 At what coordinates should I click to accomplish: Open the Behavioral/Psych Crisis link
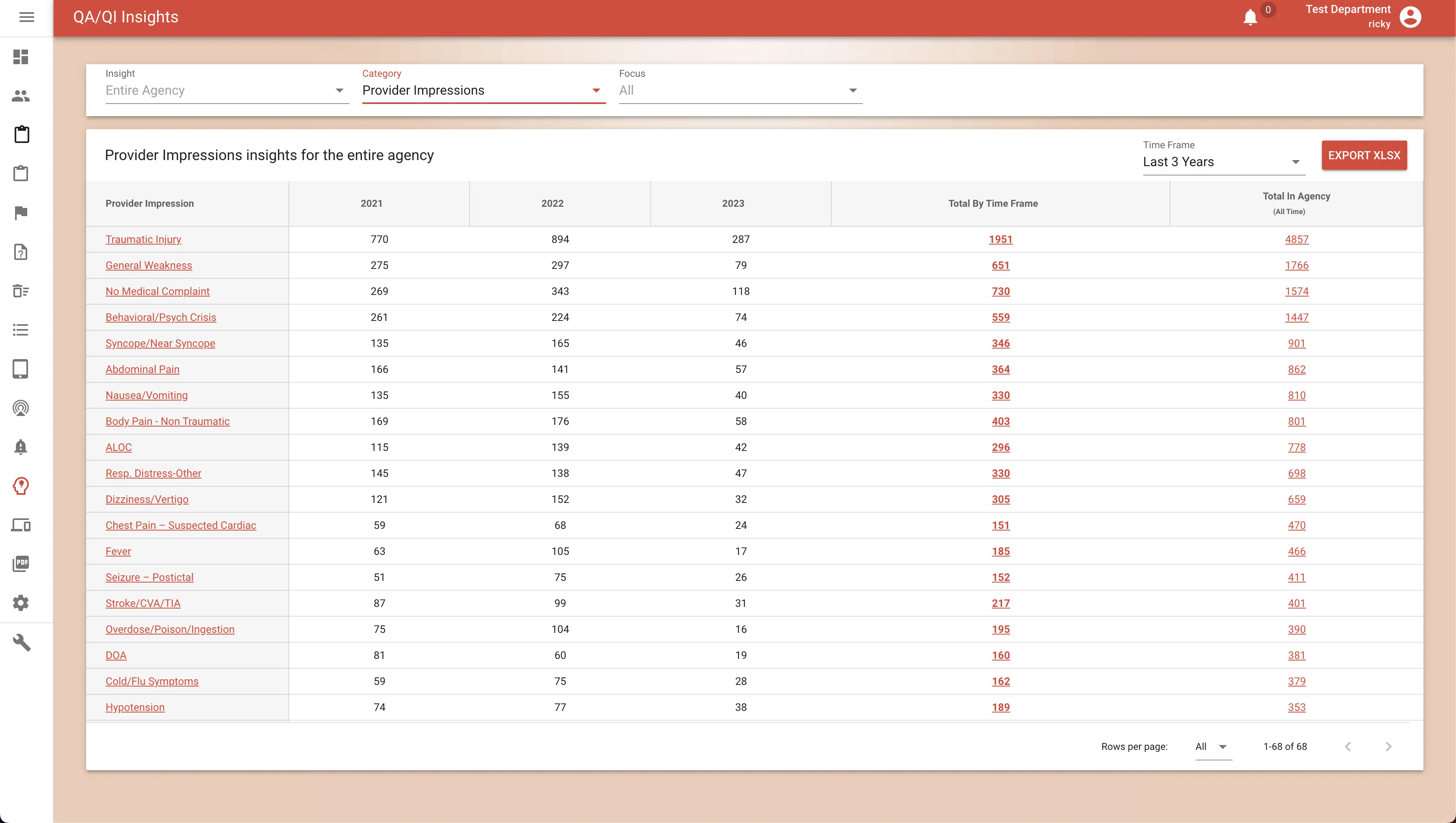(160, 317)
